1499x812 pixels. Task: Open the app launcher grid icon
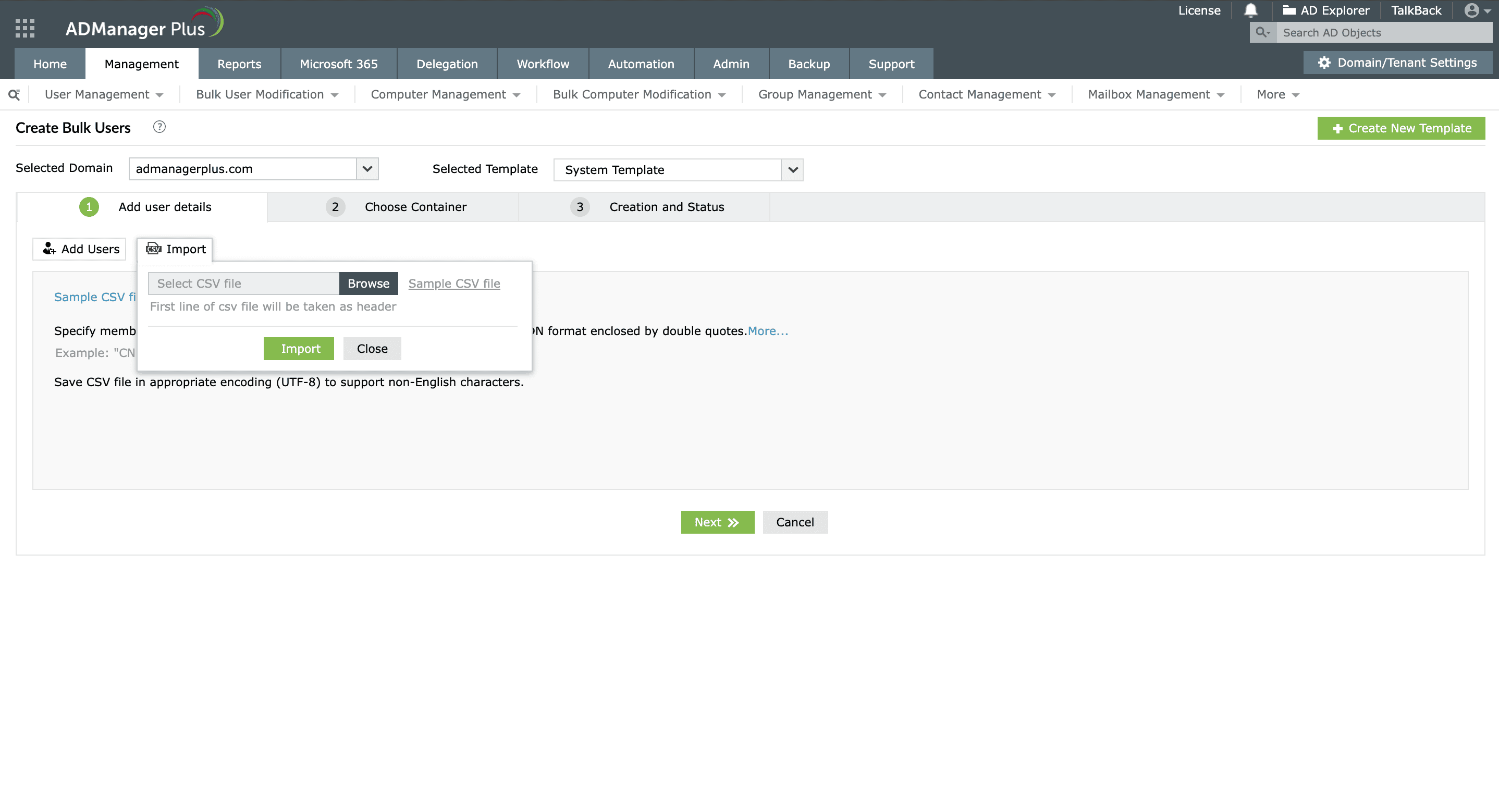point(24,27)
